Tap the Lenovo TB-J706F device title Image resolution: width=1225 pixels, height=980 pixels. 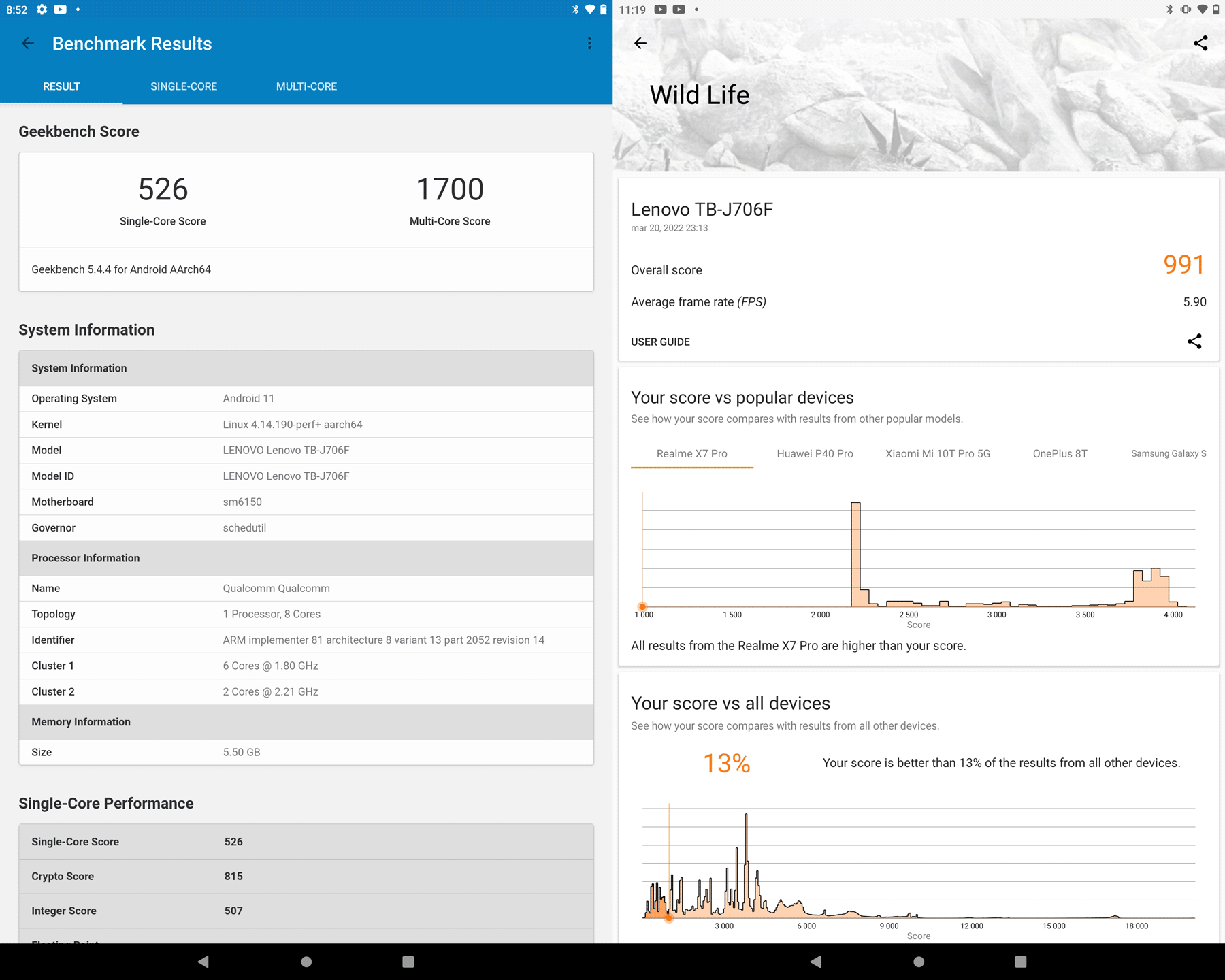pyautogui.click(x=702, y=210)
